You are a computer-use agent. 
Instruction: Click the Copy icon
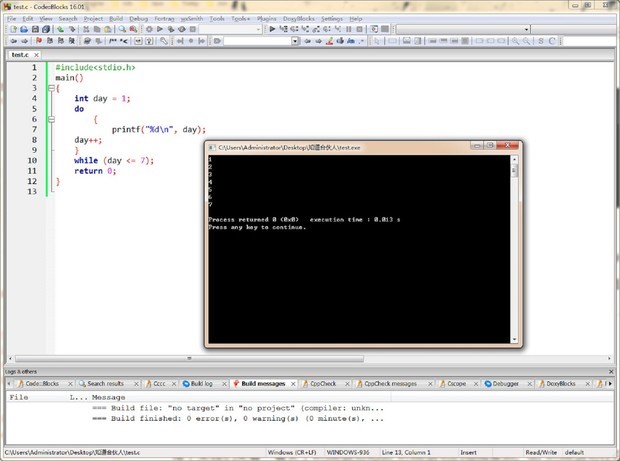click(x=97, y=29)
